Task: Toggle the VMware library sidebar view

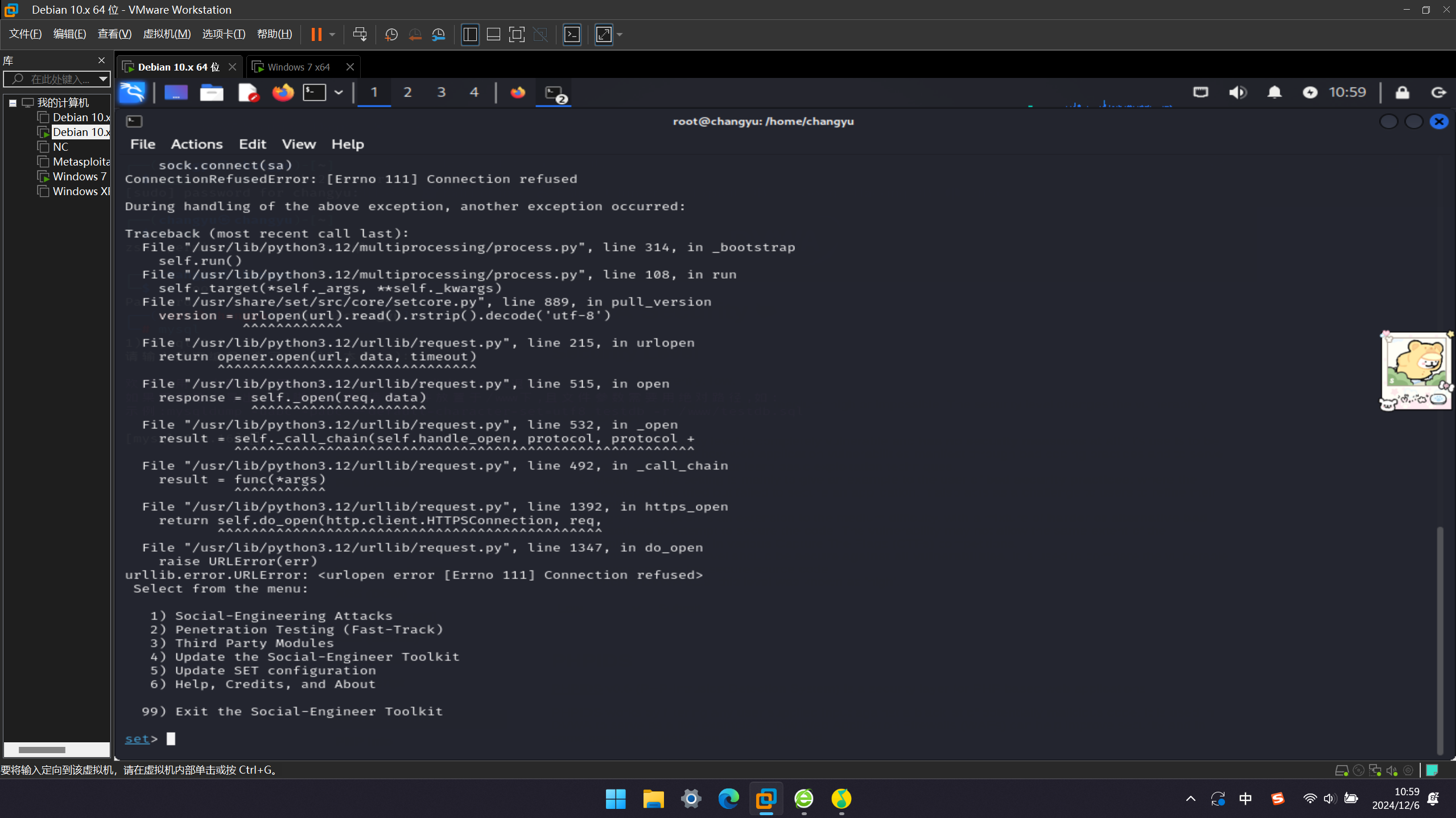Action: point(470,35)
